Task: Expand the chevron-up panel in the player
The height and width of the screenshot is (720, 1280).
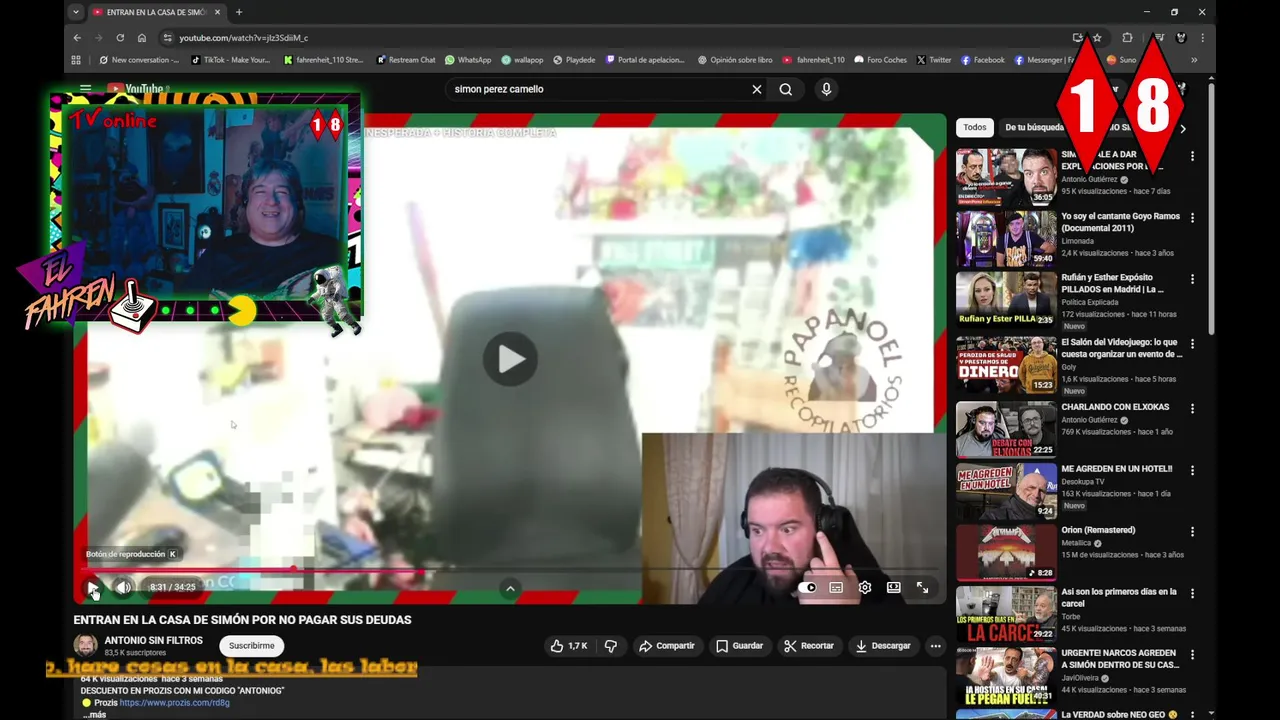Action: pos(510,589)
